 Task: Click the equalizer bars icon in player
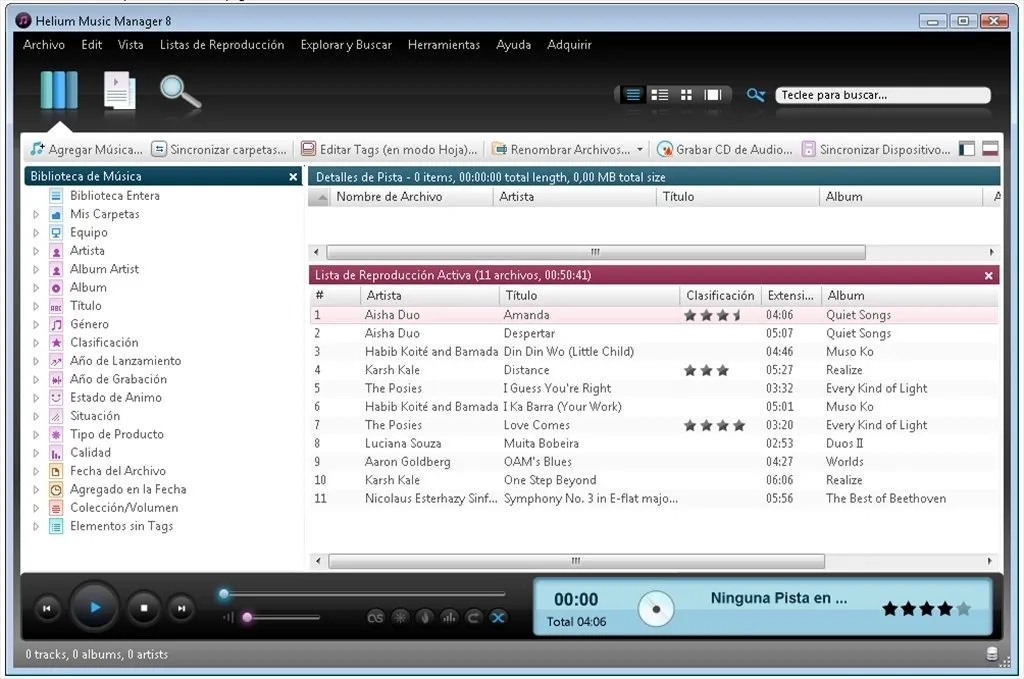click(449, 617)
